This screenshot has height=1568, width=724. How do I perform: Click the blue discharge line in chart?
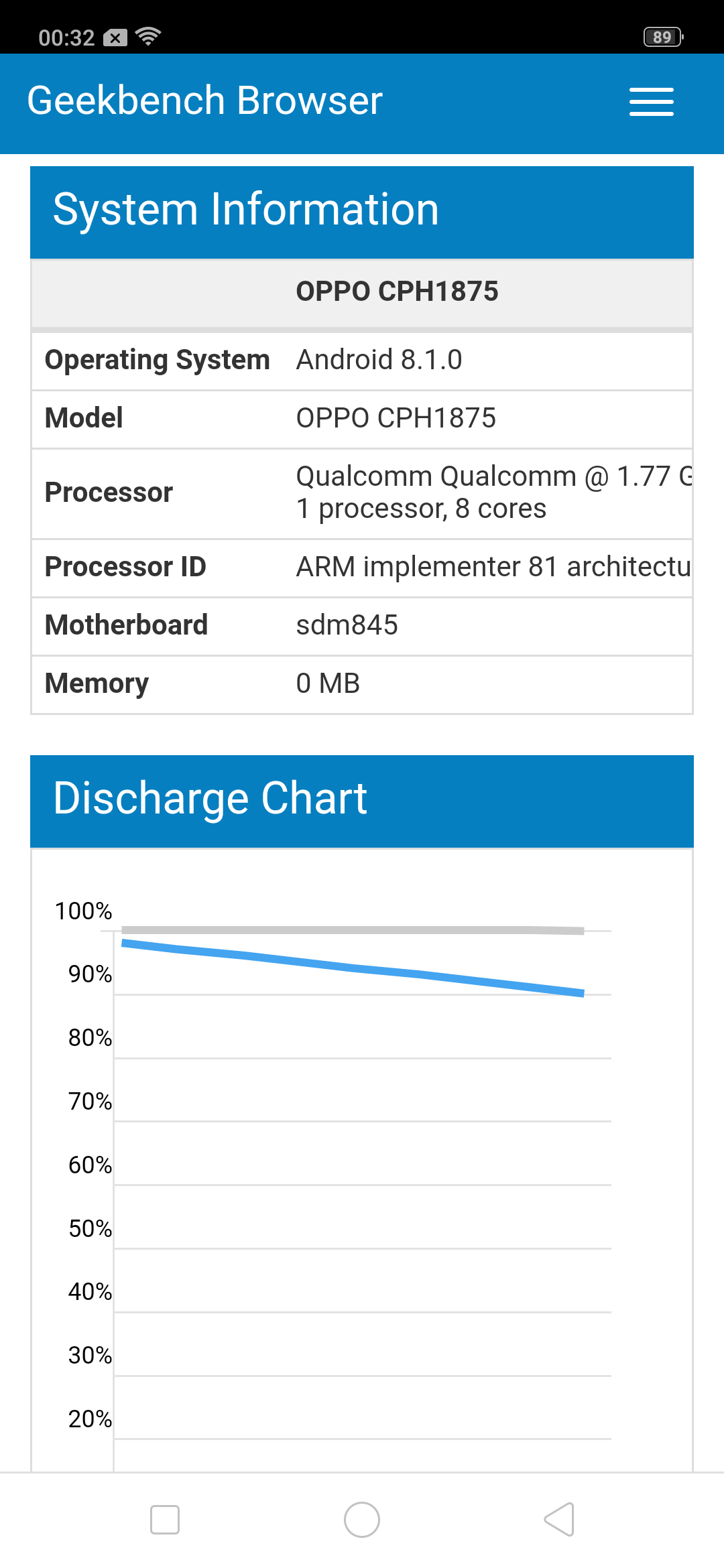click(354, 968)
